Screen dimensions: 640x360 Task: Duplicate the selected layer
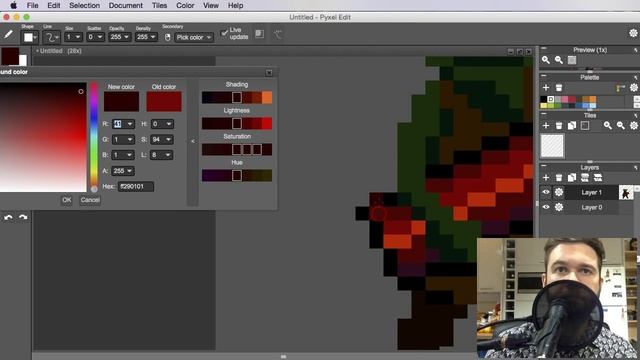tap(572, 178)
